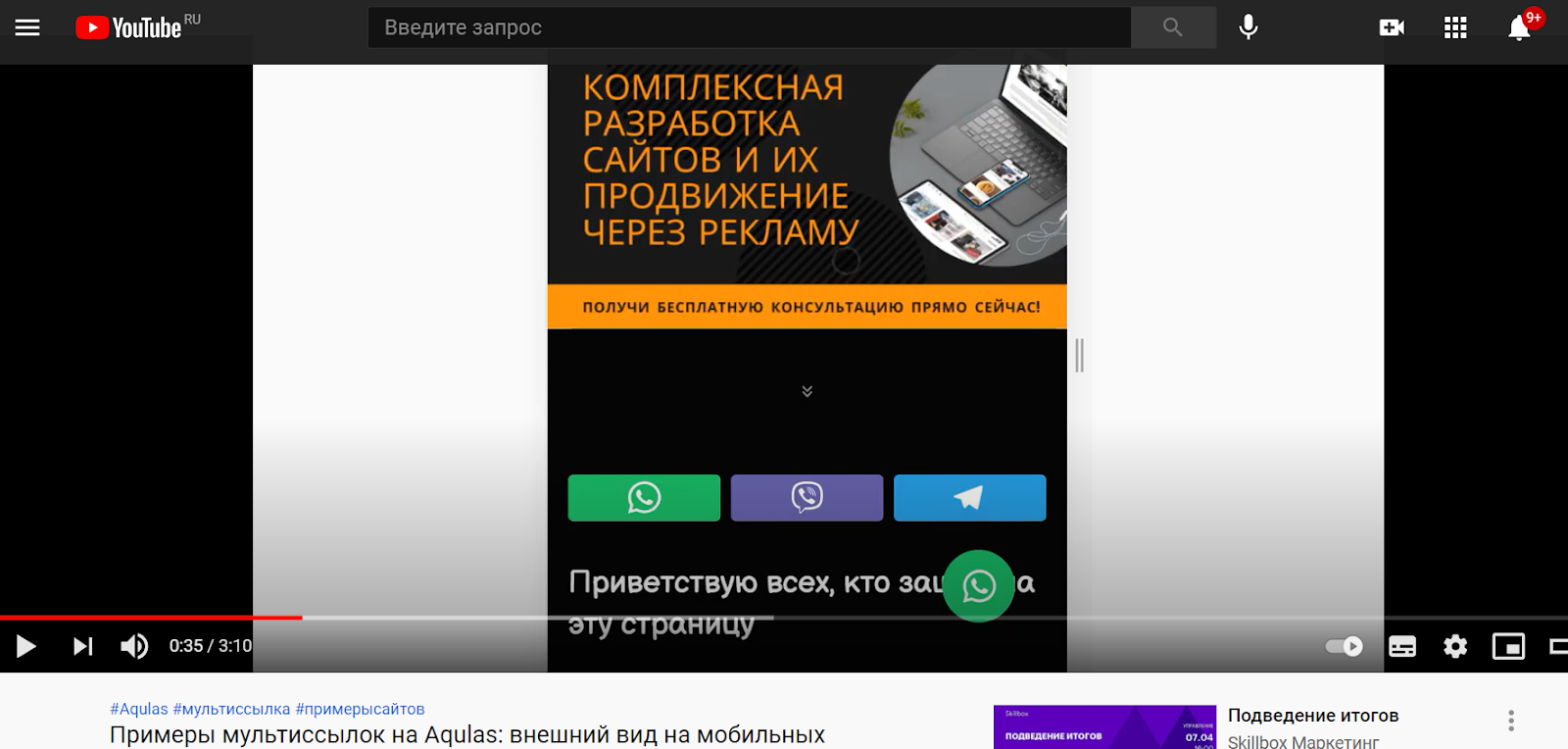
Task: Play the video
Action: pos(26,646)
